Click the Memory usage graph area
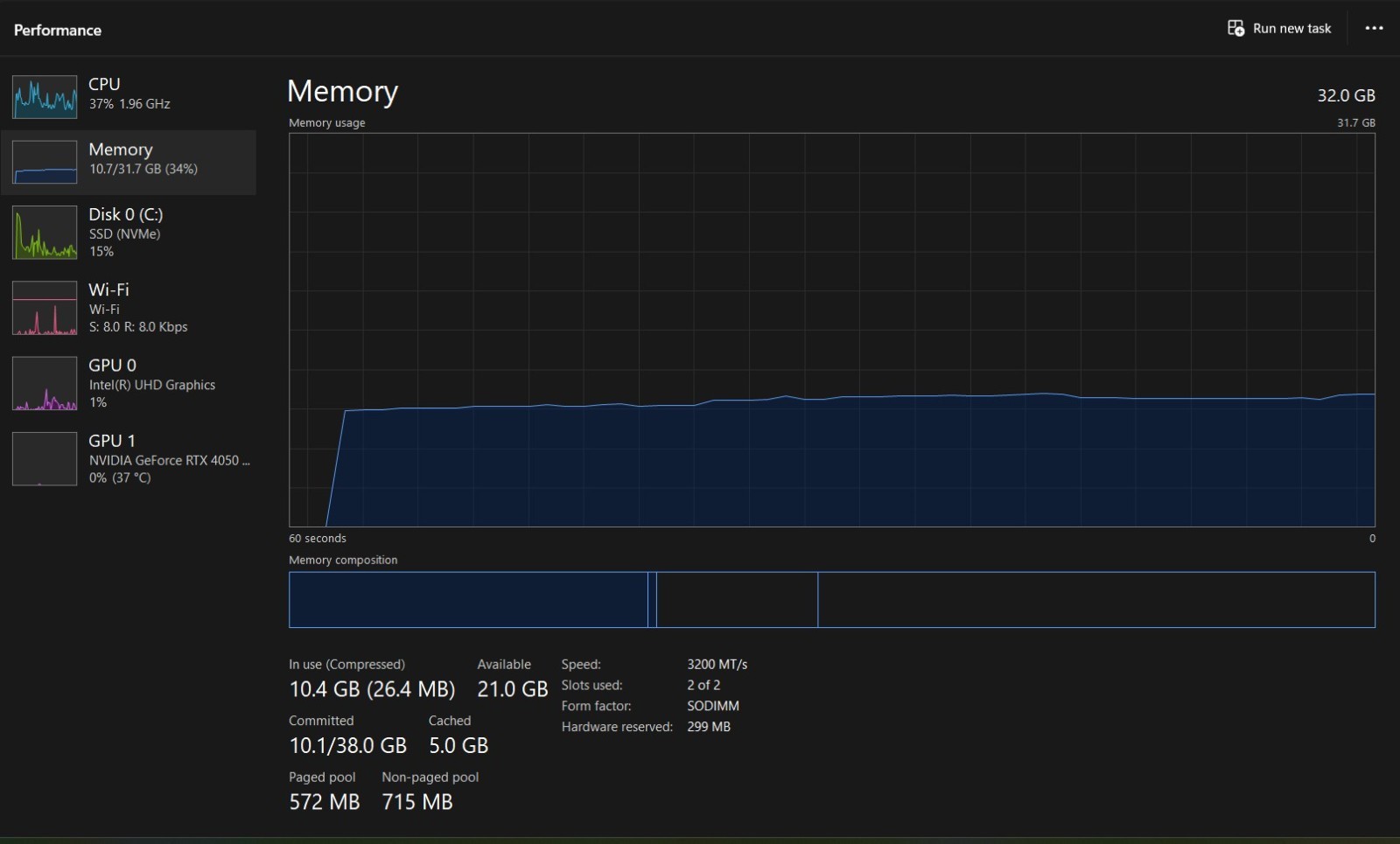This screenshot has width=1400, height=844. [832, 330]
